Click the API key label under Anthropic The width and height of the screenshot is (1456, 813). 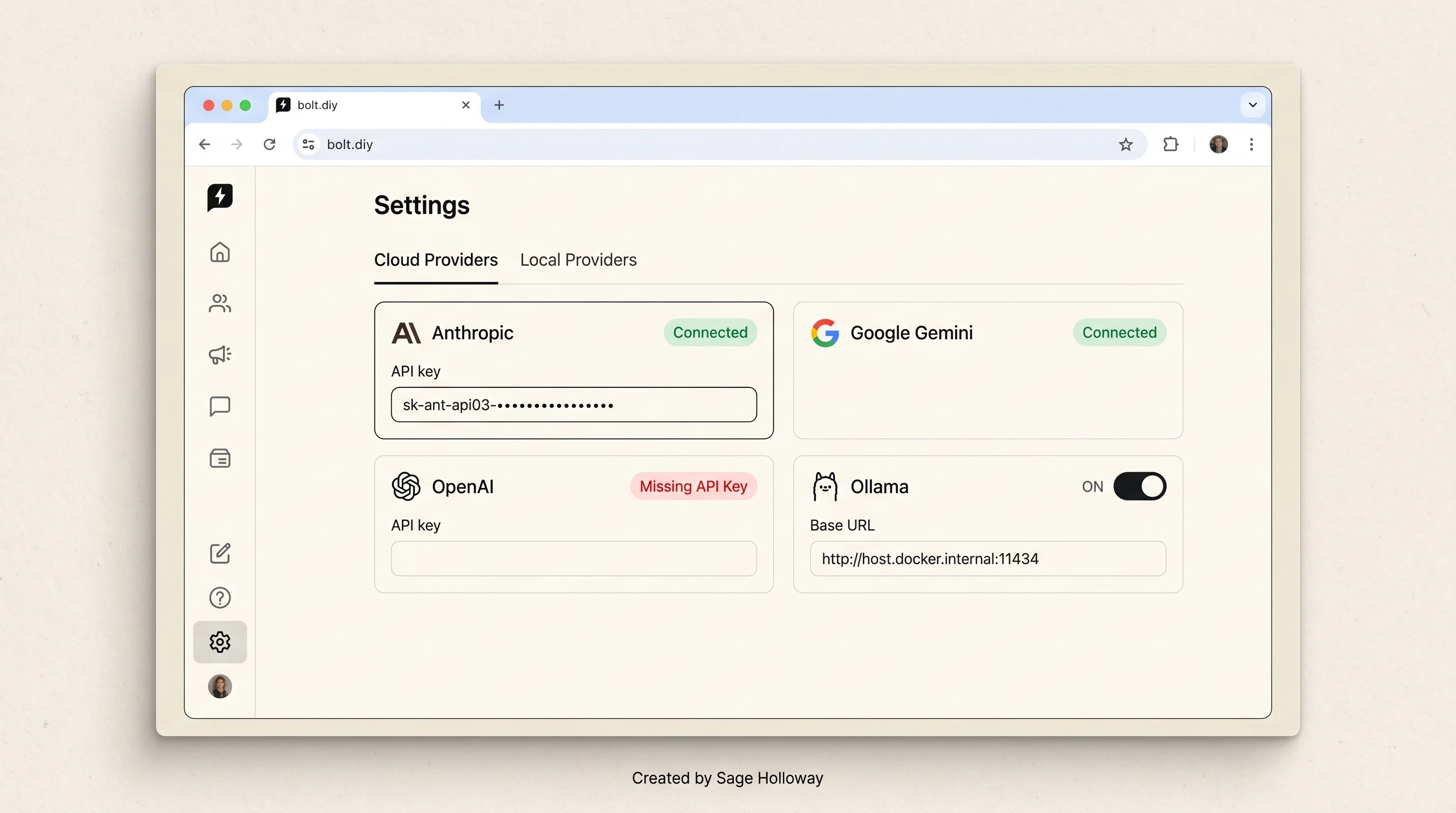point(415,372)
